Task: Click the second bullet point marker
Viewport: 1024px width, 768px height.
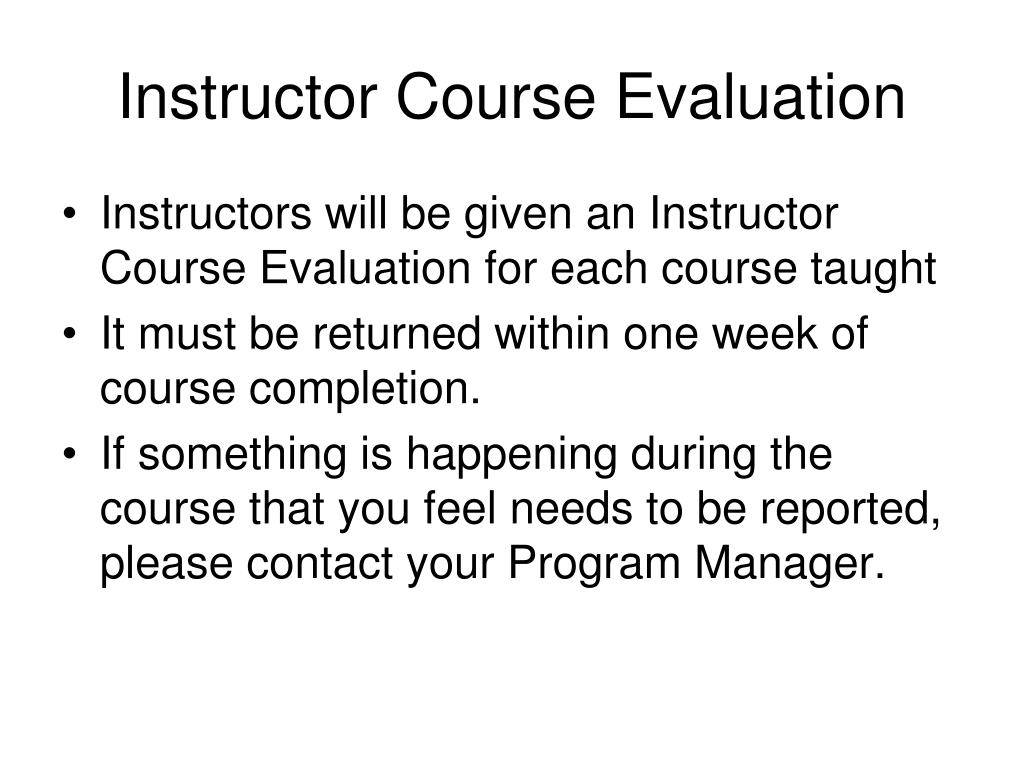Action: tap(70, 334)
